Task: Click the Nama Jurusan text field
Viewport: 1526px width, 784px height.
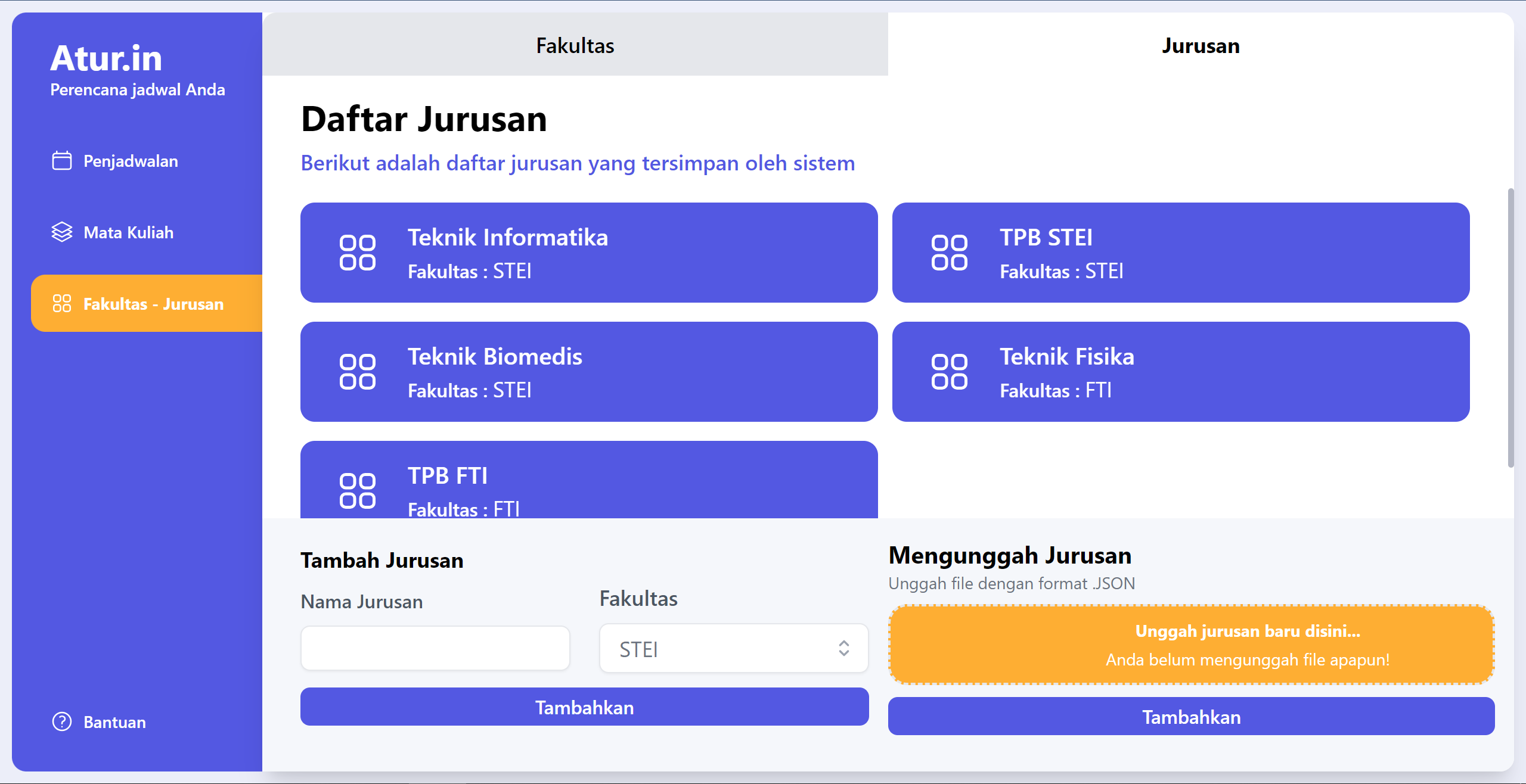Action: (x=435, y=648)
